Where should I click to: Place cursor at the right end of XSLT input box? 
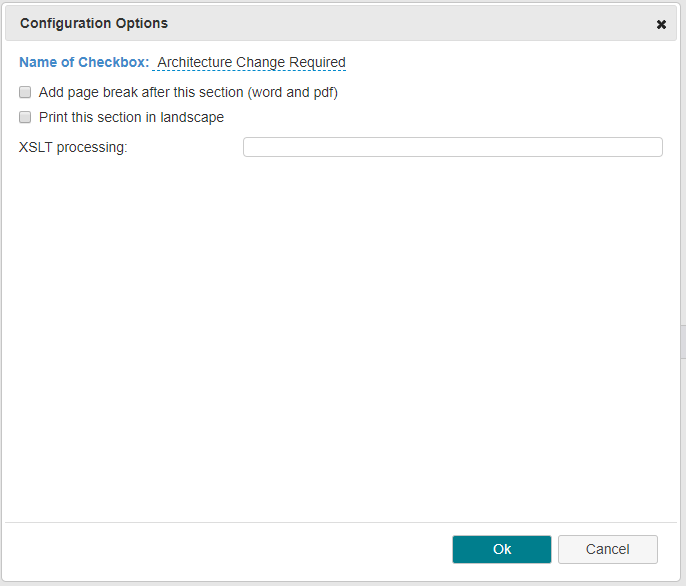coord(656,147)
